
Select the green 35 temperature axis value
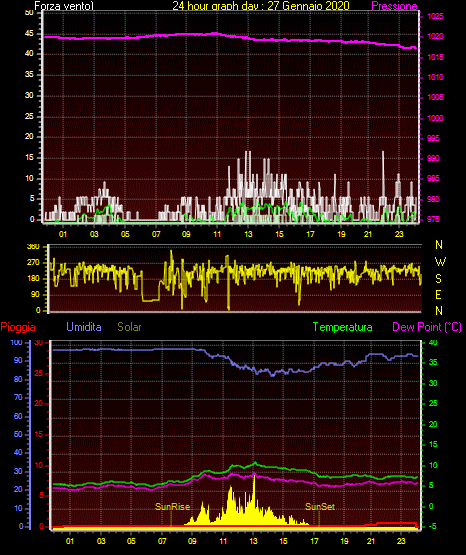tap(433, 362)
